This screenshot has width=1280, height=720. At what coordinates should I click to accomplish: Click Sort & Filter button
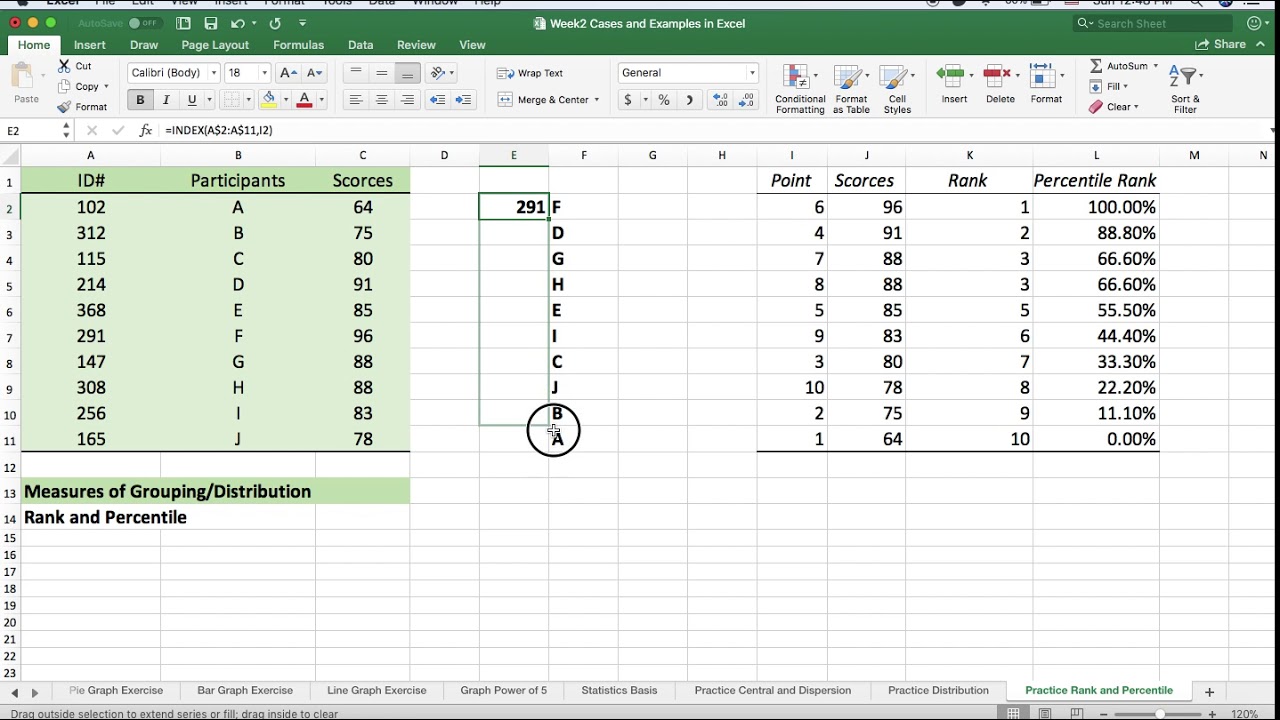(1185, 88)
